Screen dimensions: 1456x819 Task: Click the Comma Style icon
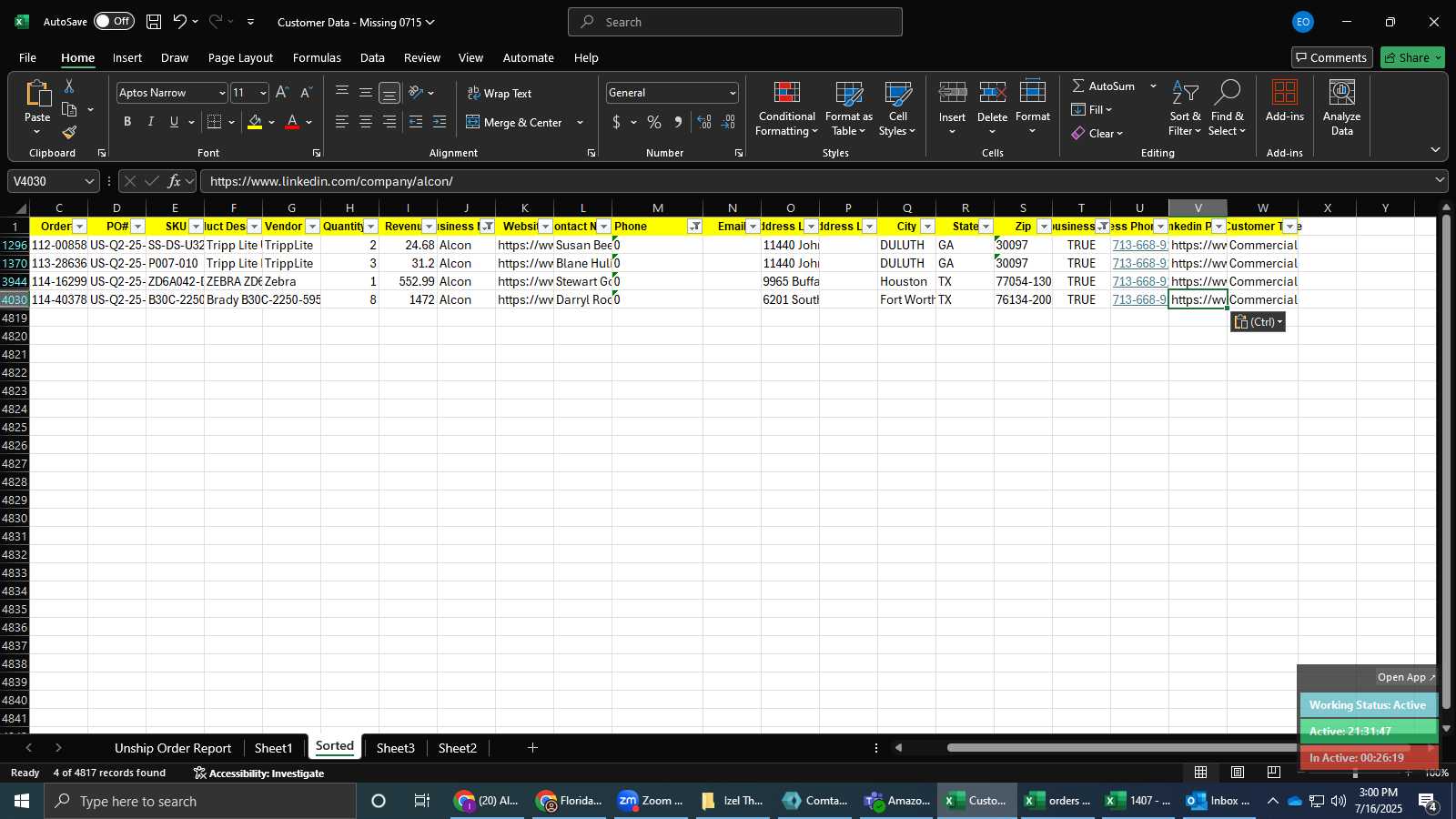pos(678,122)
